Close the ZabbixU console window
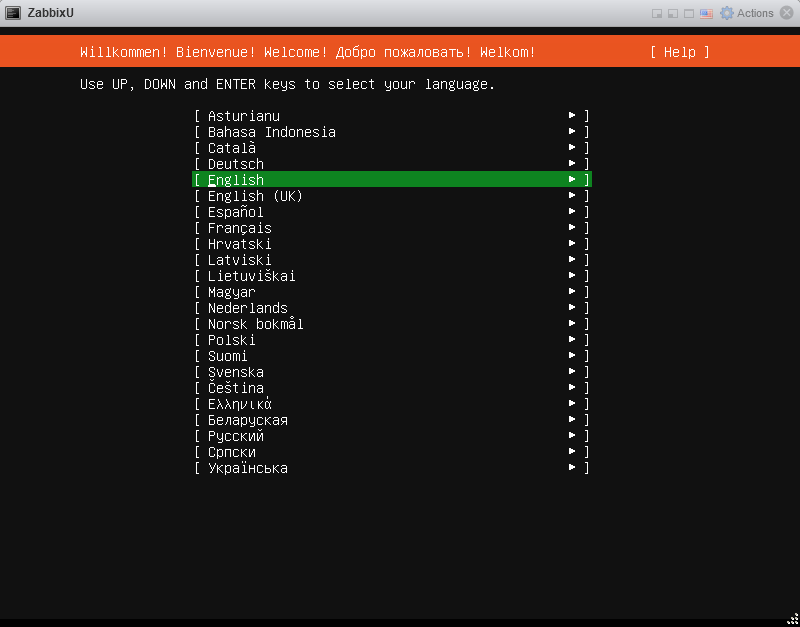 (787, 13)
